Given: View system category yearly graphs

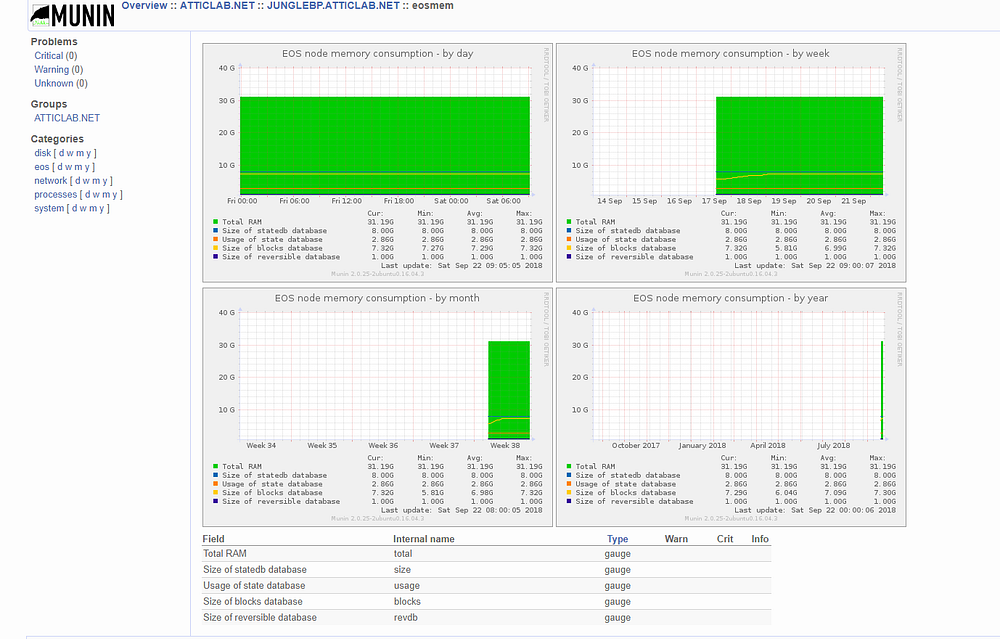Looking at the screenshot, I should coord(102,209).
